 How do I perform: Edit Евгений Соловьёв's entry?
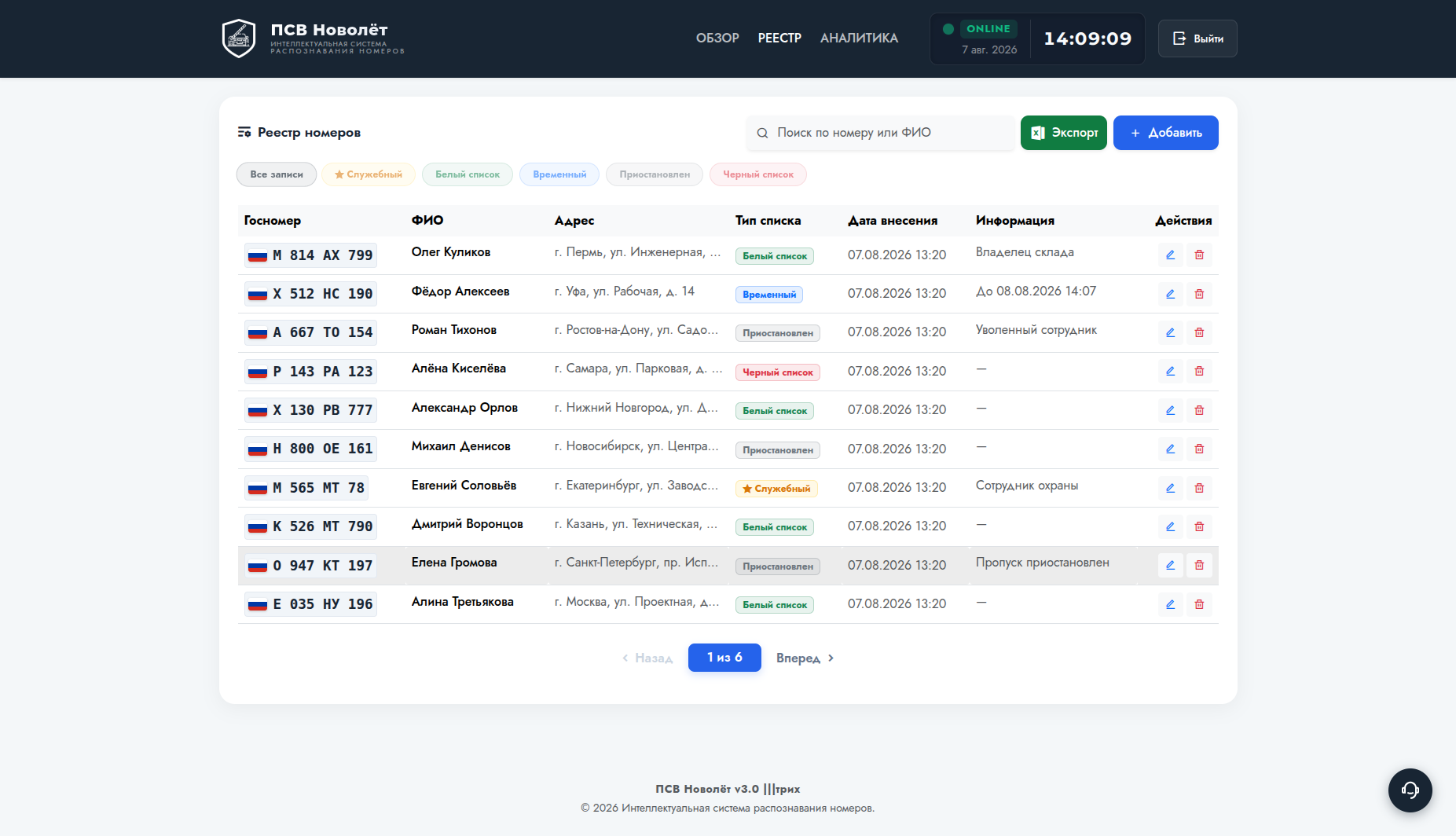tap(1170, 488)
